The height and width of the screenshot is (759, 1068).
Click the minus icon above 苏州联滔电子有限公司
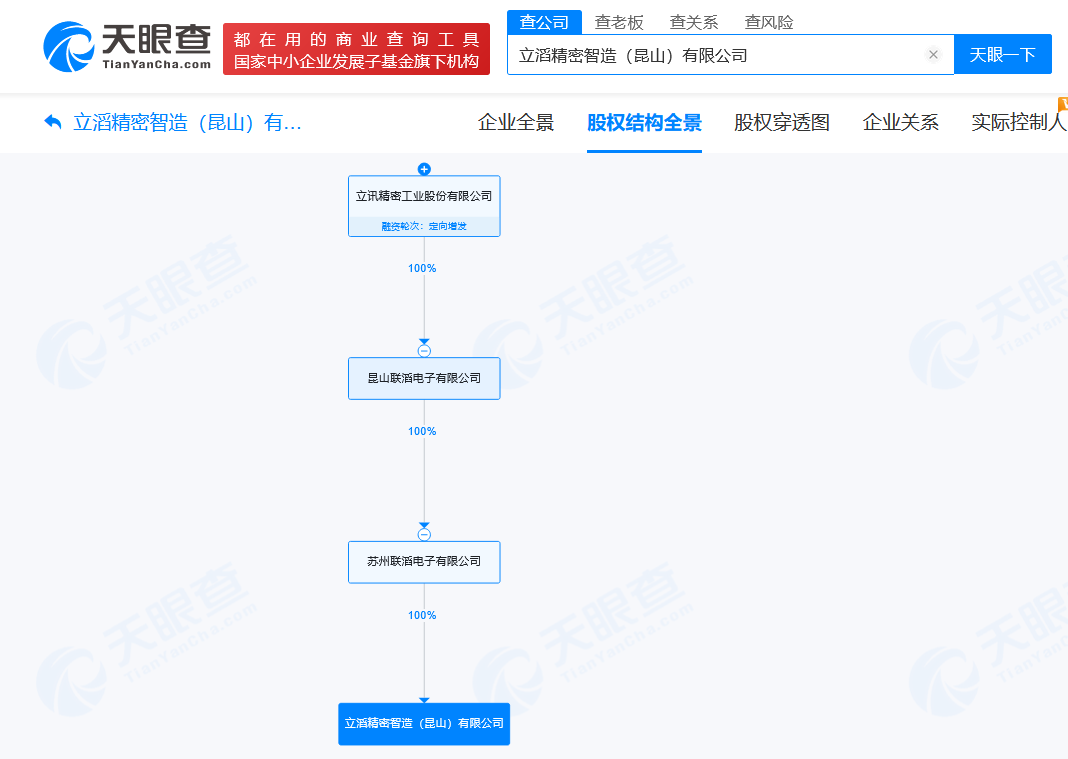(425, 533)
